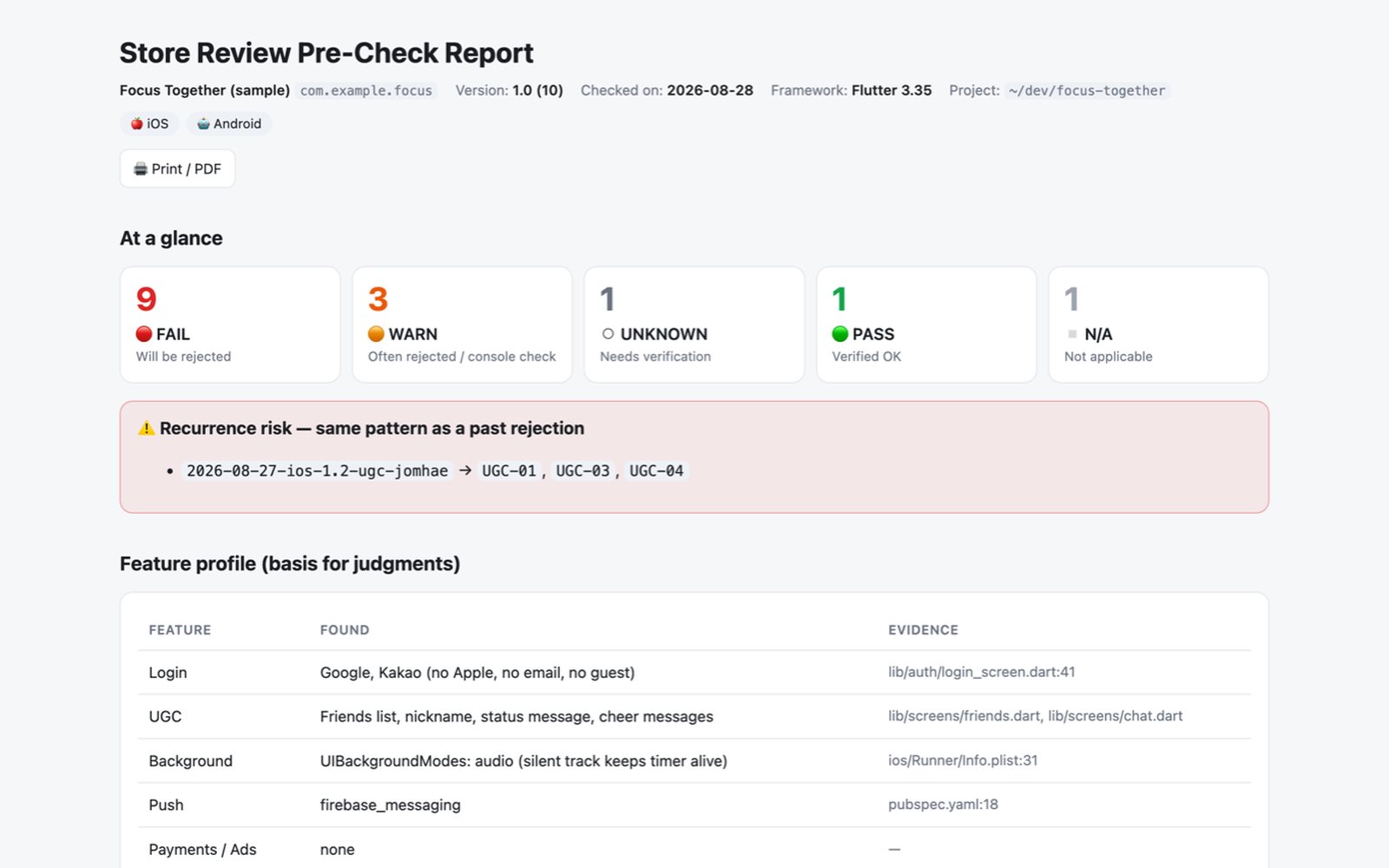Open the N/A summary card
The height and width of the screenshot is (868, 1389).
[x=1159, y=325]
